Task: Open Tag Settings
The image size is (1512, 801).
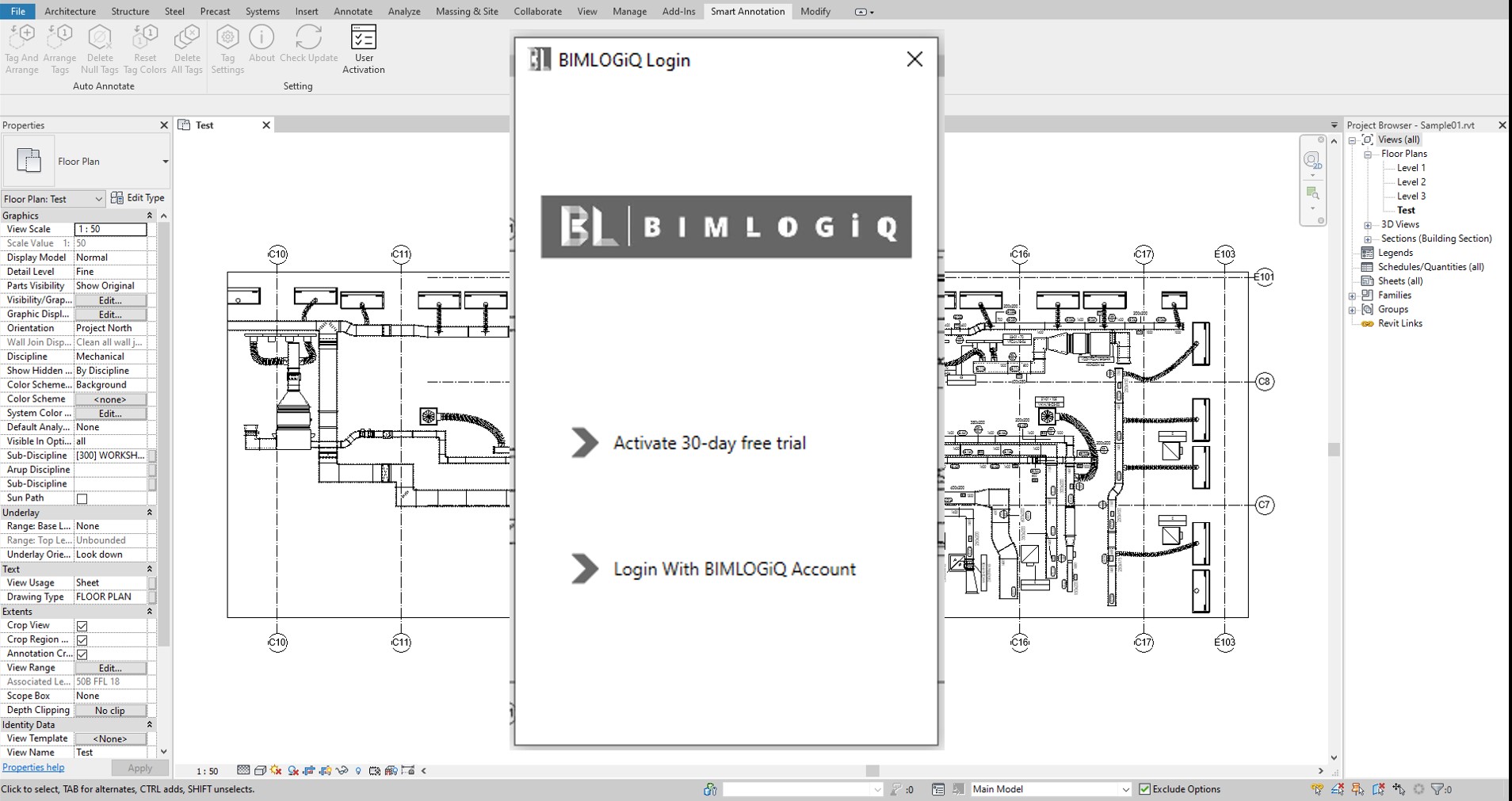Action: (x=227, y=49)
